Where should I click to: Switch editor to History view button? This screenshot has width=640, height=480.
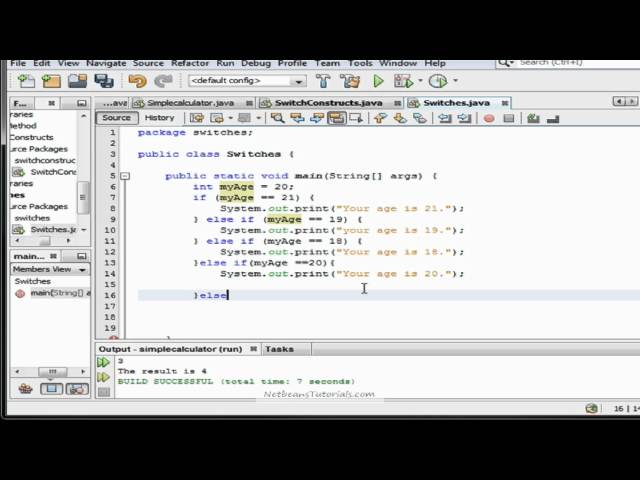tap(159, 118)
